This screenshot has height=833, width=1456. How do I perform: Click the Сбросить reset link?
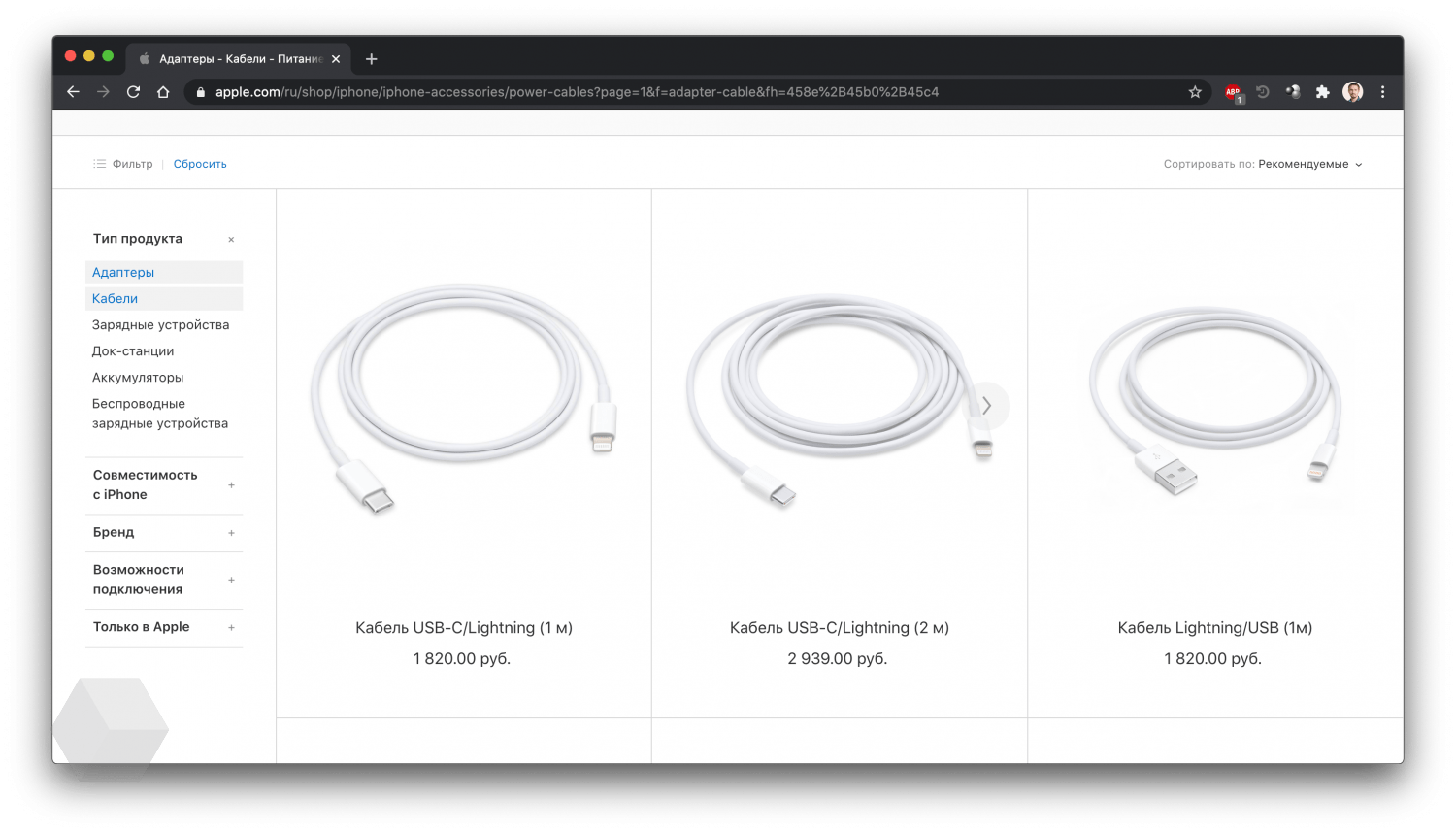click(x=200, y=164)
